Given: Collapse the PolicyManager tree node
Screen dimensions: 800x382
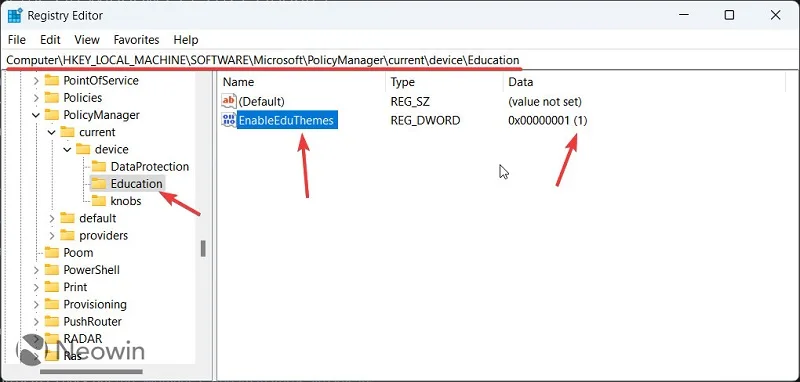Looking at the screenshot, I should (36, 115).
